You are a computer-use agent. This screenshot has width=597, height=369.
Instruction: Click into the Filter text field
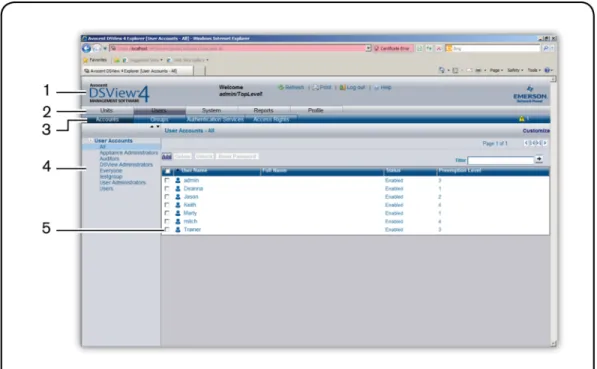500,160
